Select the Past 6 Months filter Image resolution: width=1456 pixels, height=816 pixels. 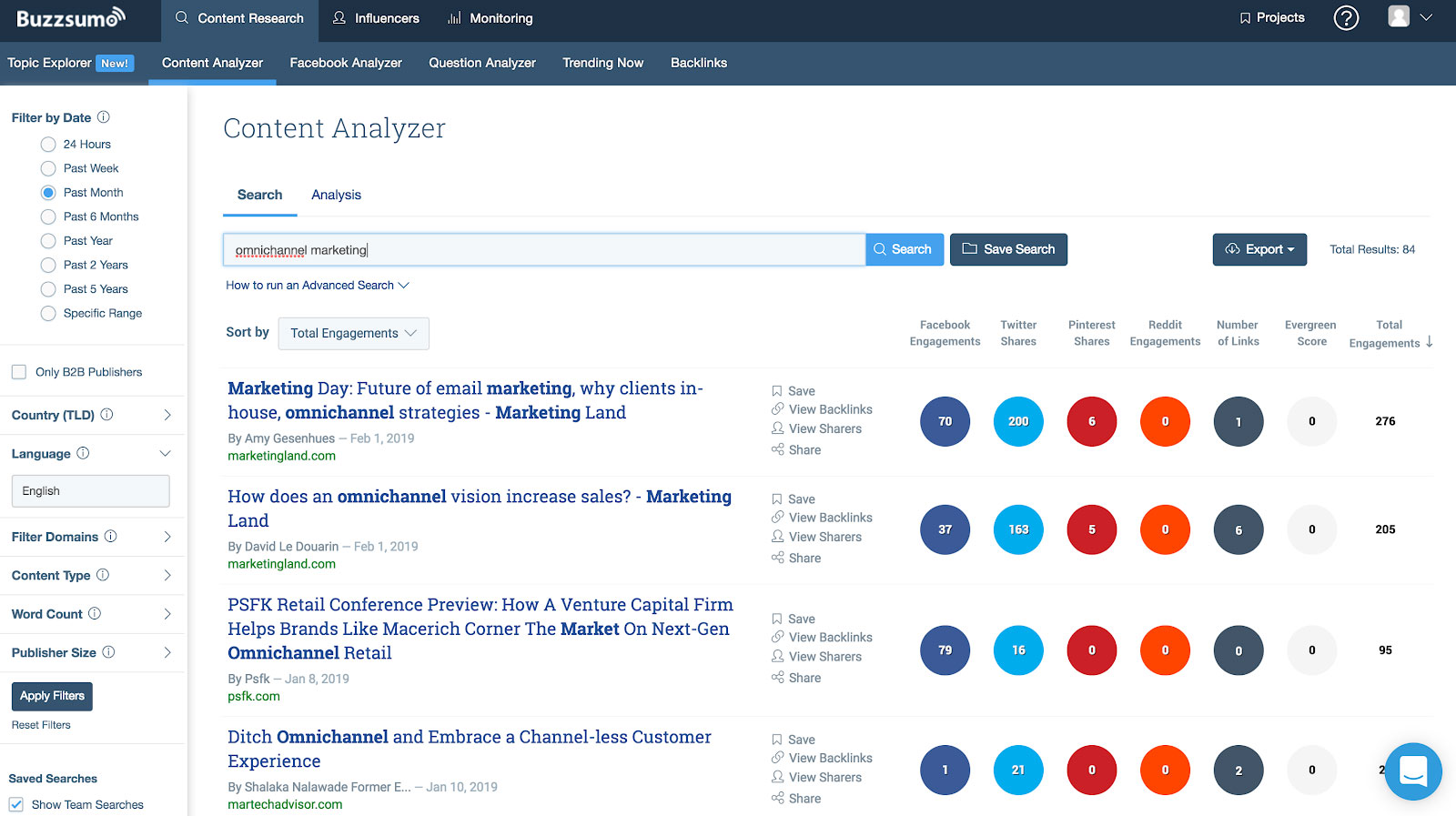coord(48,217)
